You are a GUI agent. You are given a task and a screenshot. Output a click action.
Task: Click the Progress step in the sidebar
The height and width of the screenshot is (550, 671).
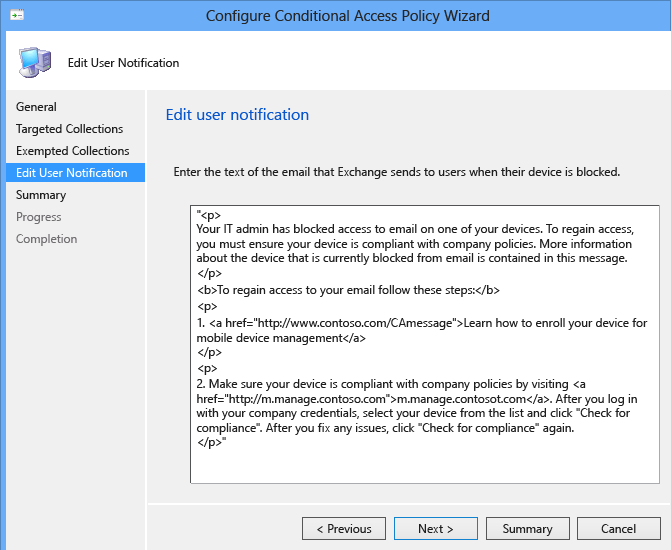point(39,217)
